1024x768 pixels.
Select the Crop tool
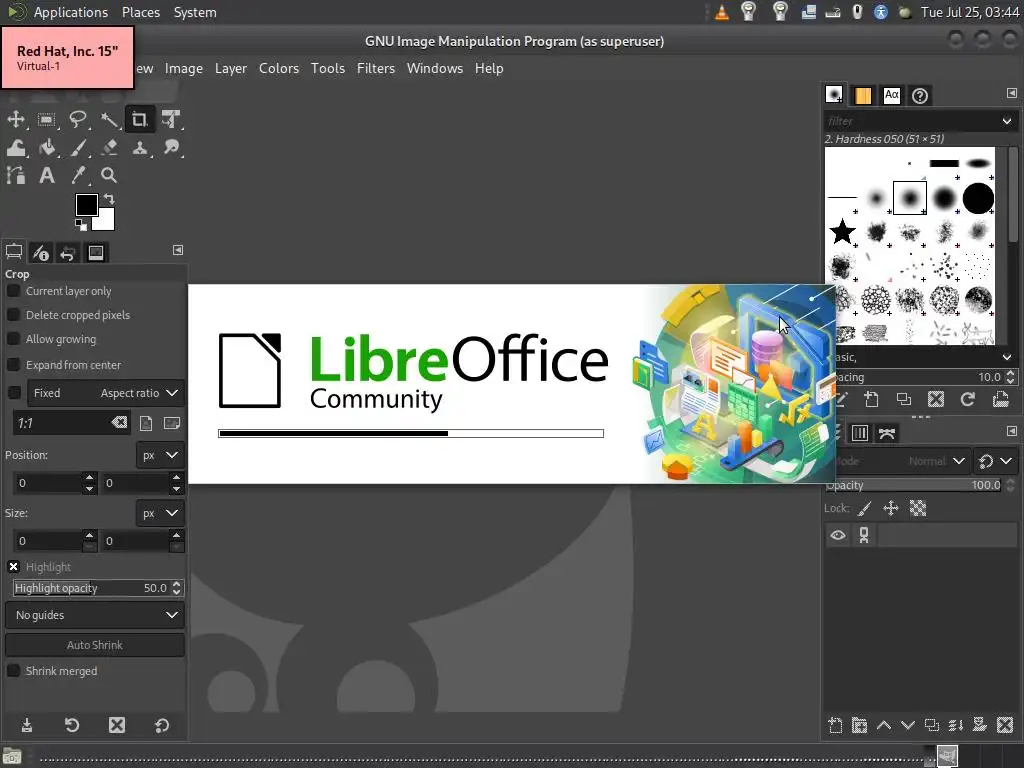(140, 120)
